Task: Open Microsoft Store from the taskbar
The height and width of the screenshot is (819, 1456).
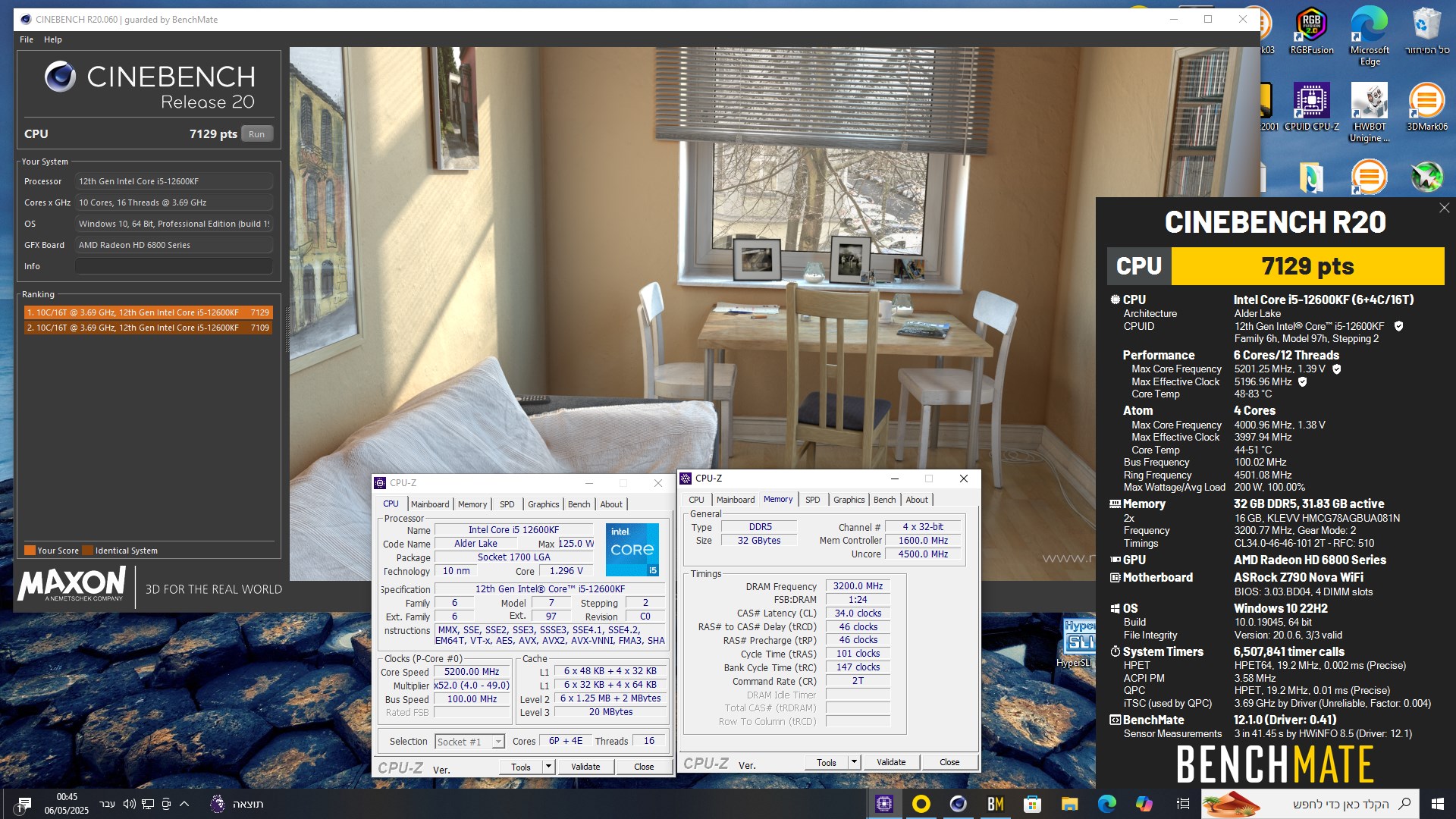Action: click(1032, 804)
